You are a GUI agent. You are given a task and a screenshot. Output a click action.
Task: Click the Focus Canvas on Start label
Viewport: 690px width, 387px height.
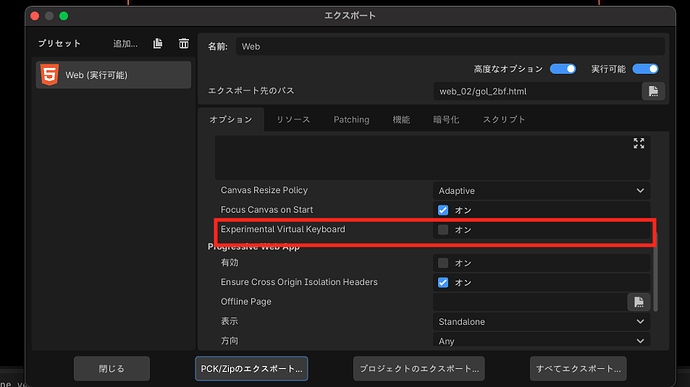[267, 210]
